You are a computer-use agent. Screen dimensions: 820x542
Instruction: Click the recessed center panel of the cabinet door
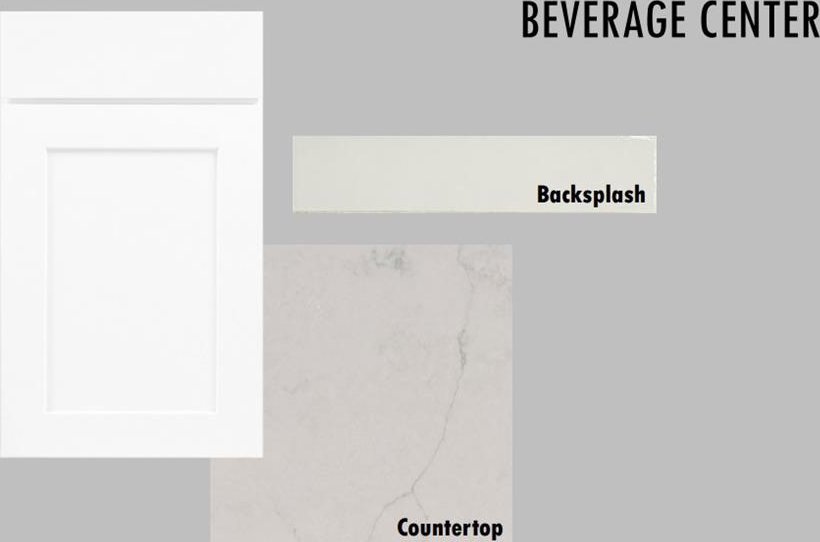[x=132, y=280]
